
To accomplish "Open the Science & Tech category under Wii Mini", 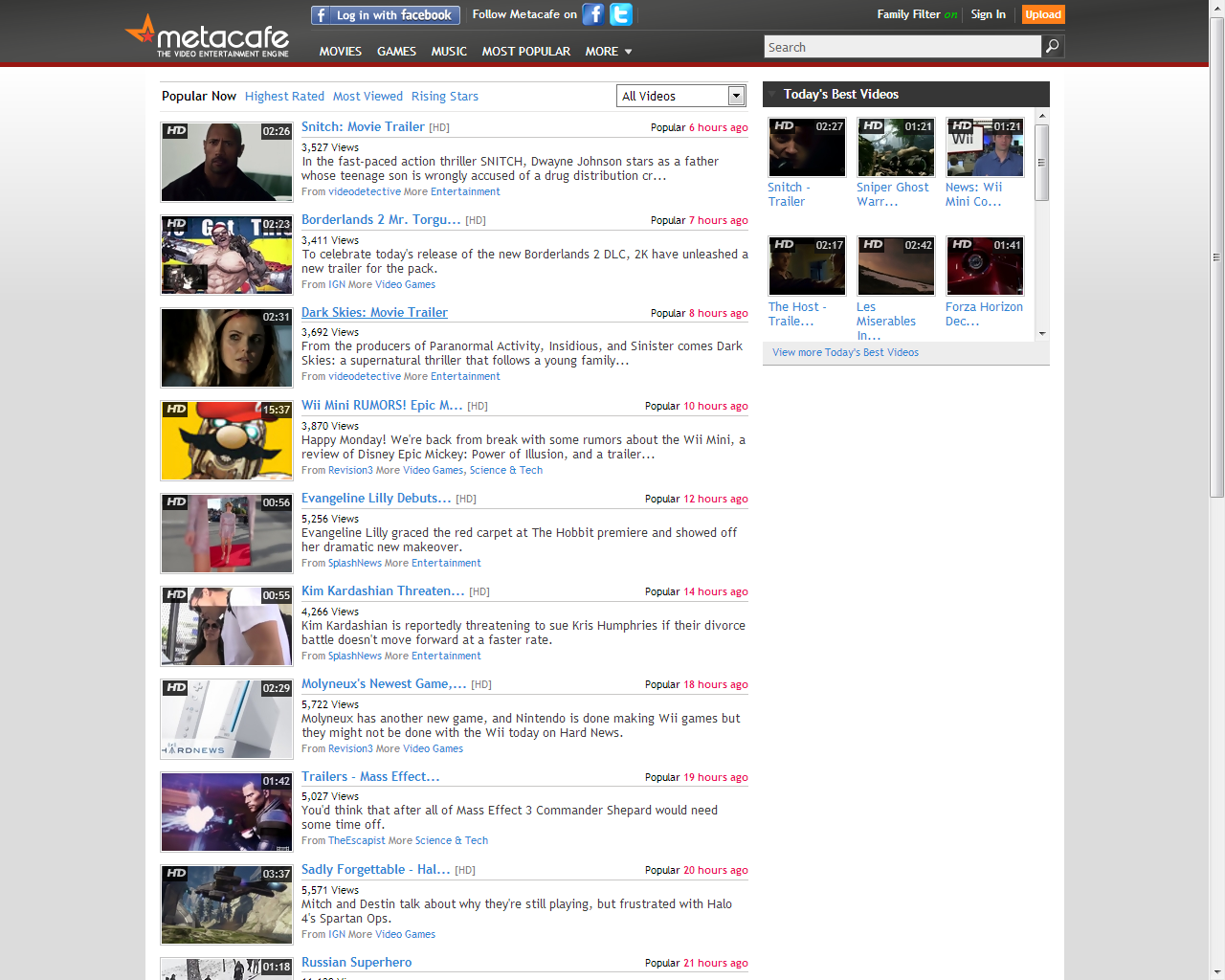I will [x=506, y=470].
